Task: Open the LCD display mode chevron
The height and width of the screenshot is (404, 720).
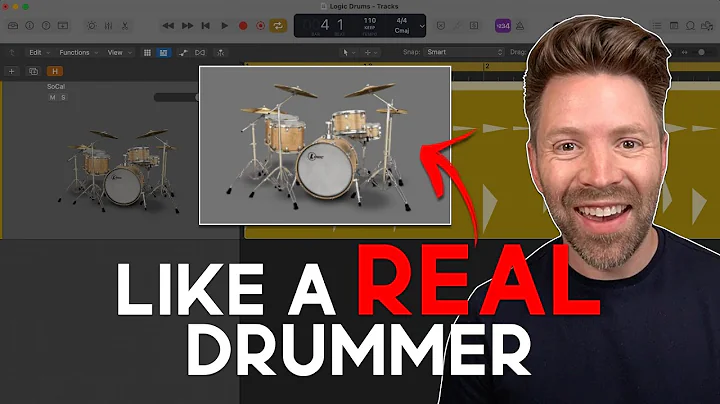Action: [x=422, y=26]
